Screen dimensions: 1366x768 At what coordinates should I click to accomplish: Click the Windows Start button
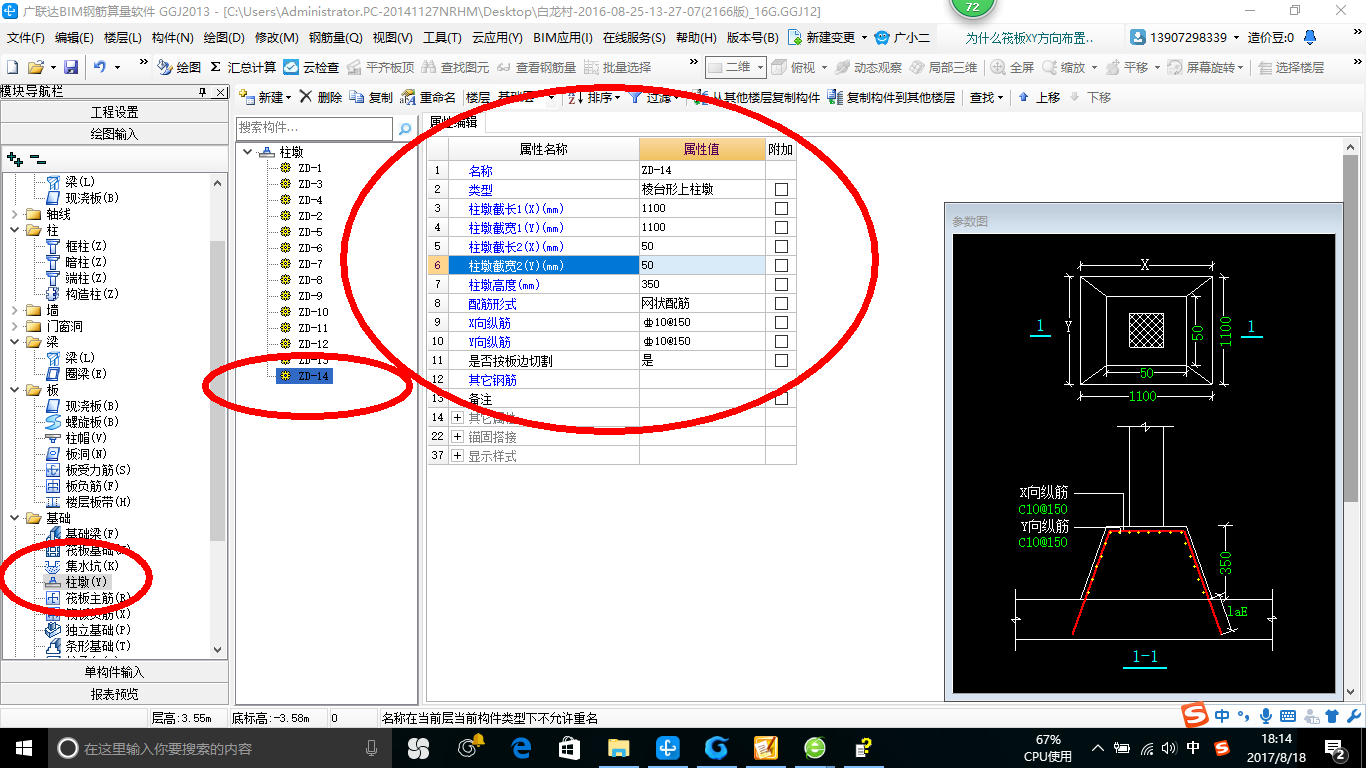click(22, 747)
